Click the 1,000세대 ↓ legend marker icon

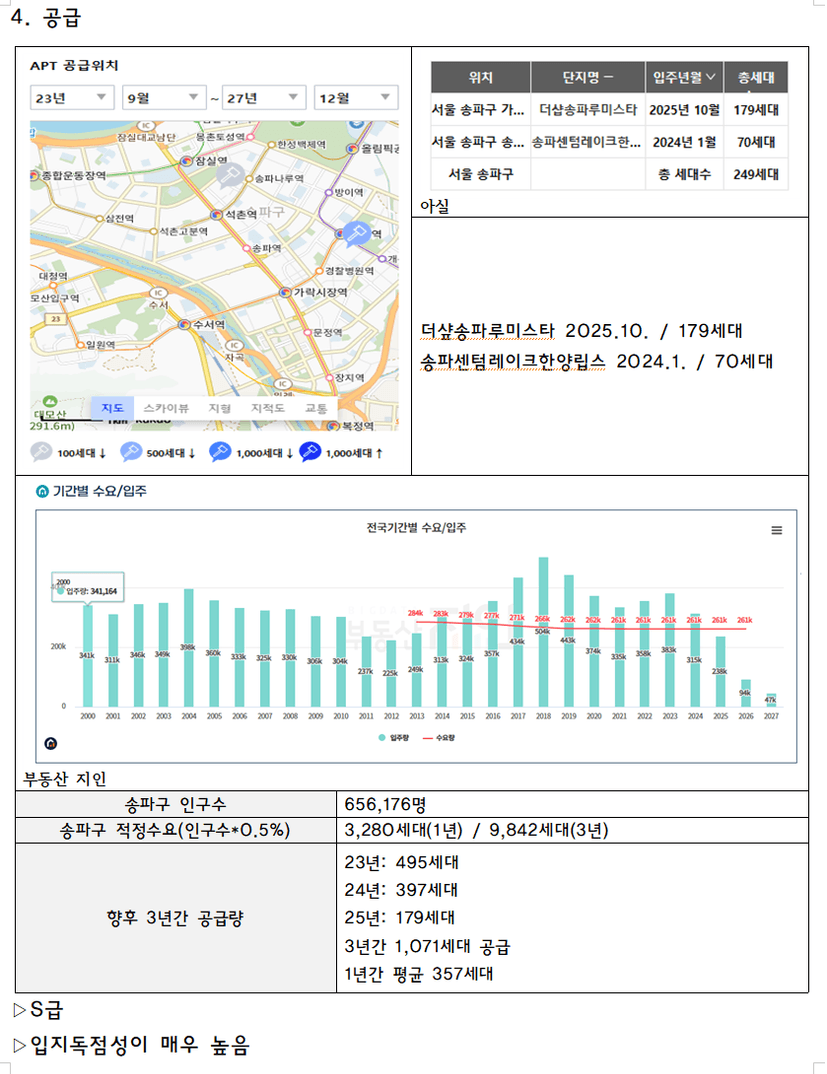pyautogui.click(x=220, y=452)
